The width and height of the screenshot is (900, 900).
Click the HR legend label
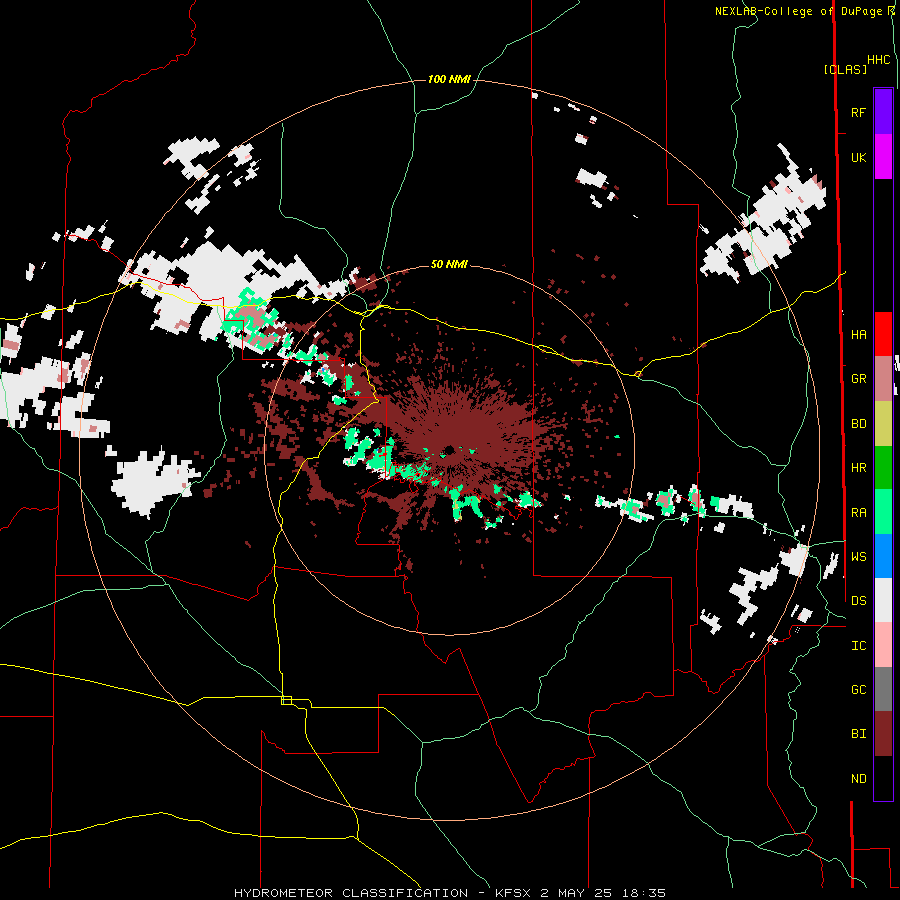pyautogui.click(x=858, y=468)
